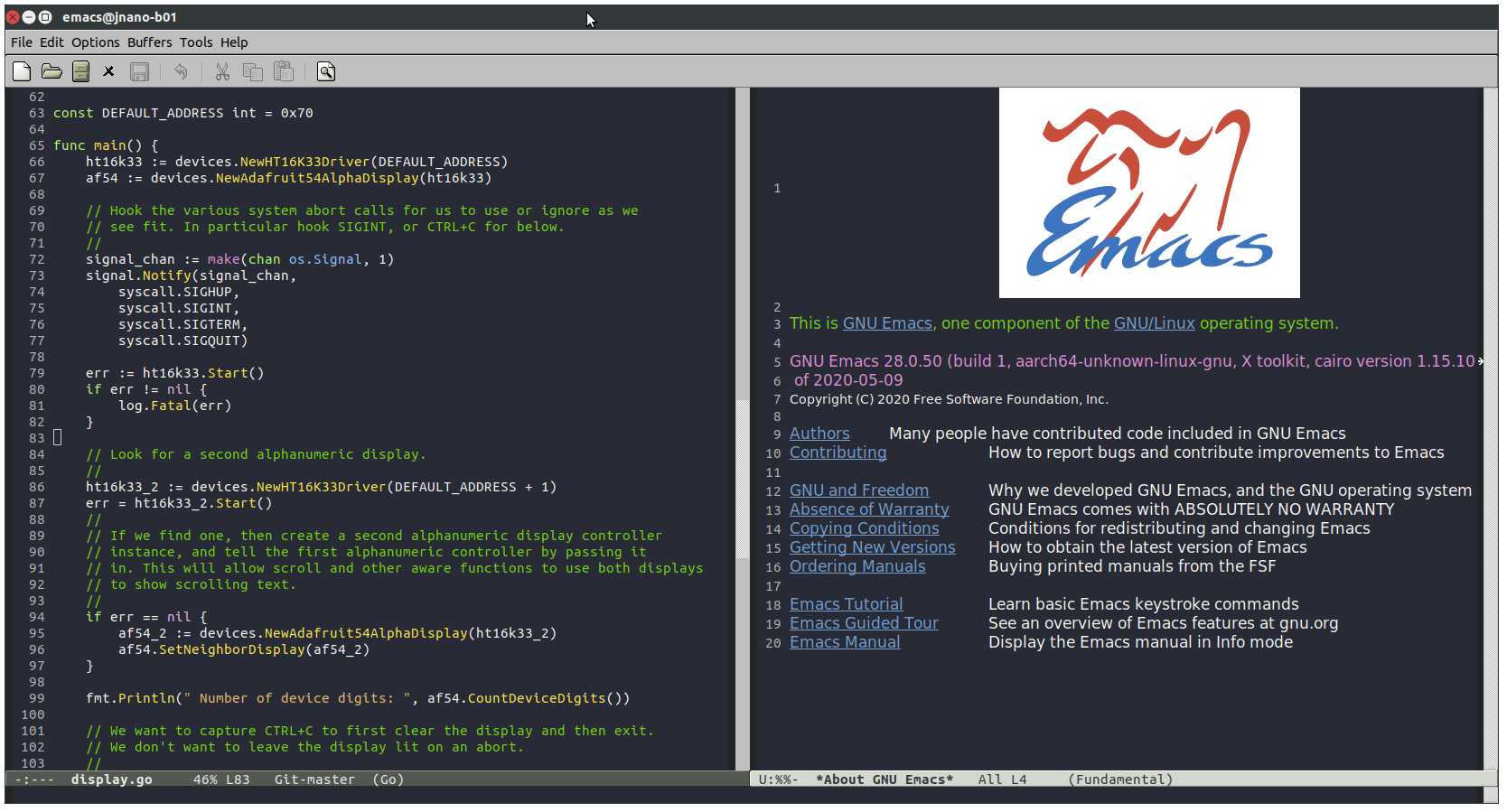Click 'signal.Notify(signal_chan,' line
Screen dimensions: 1507x812
coord(192,275)
